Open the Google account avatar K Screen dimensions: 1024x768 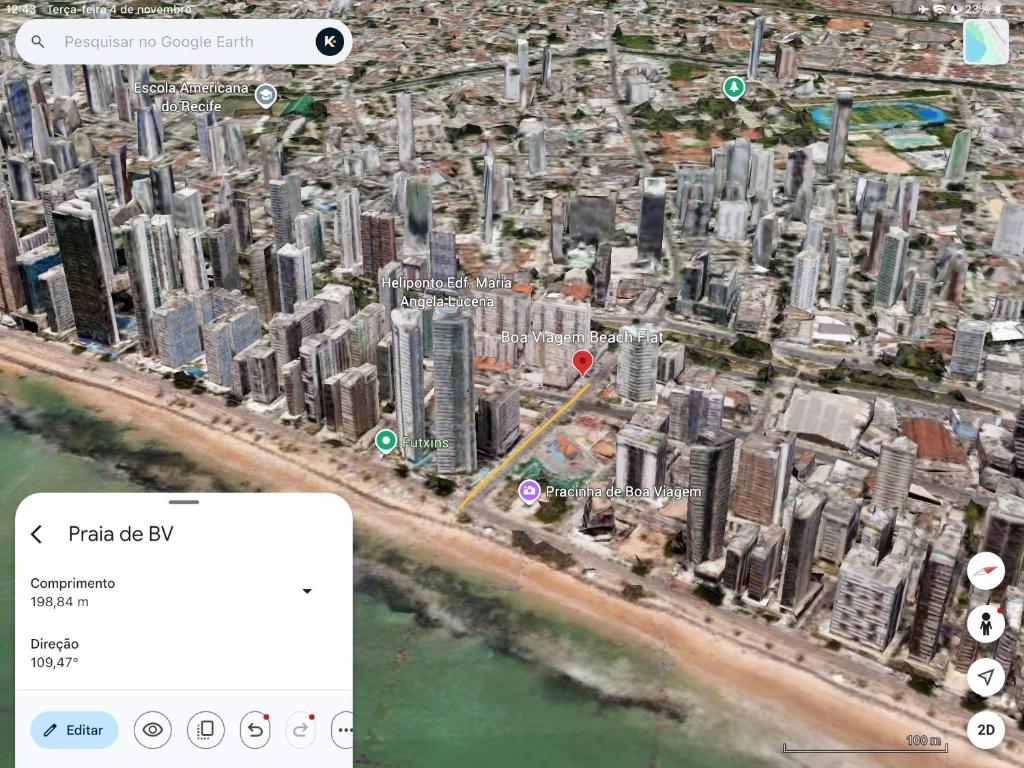click(329, 42)
